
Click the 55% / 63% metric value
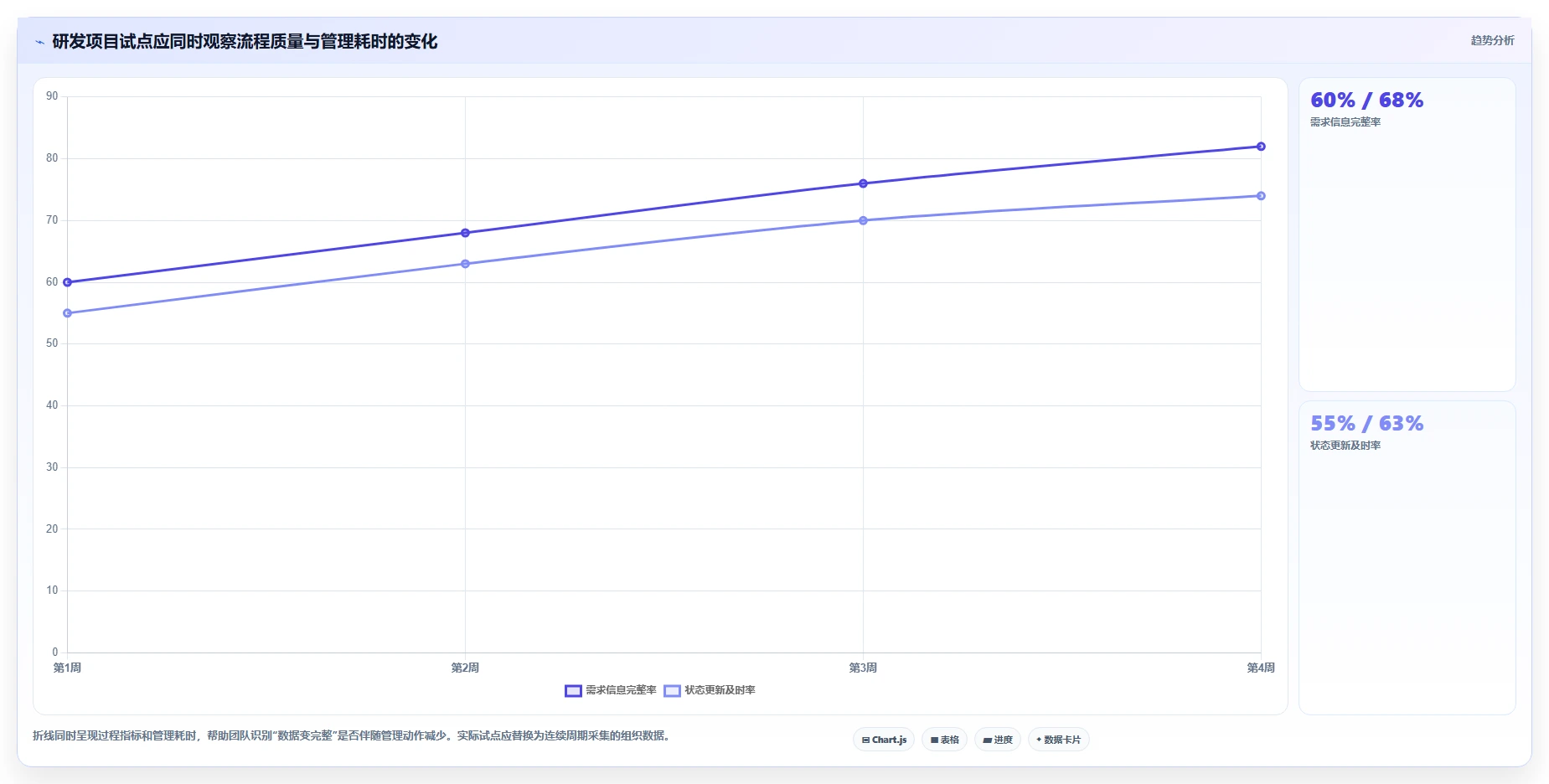[x=1366, y=424]
